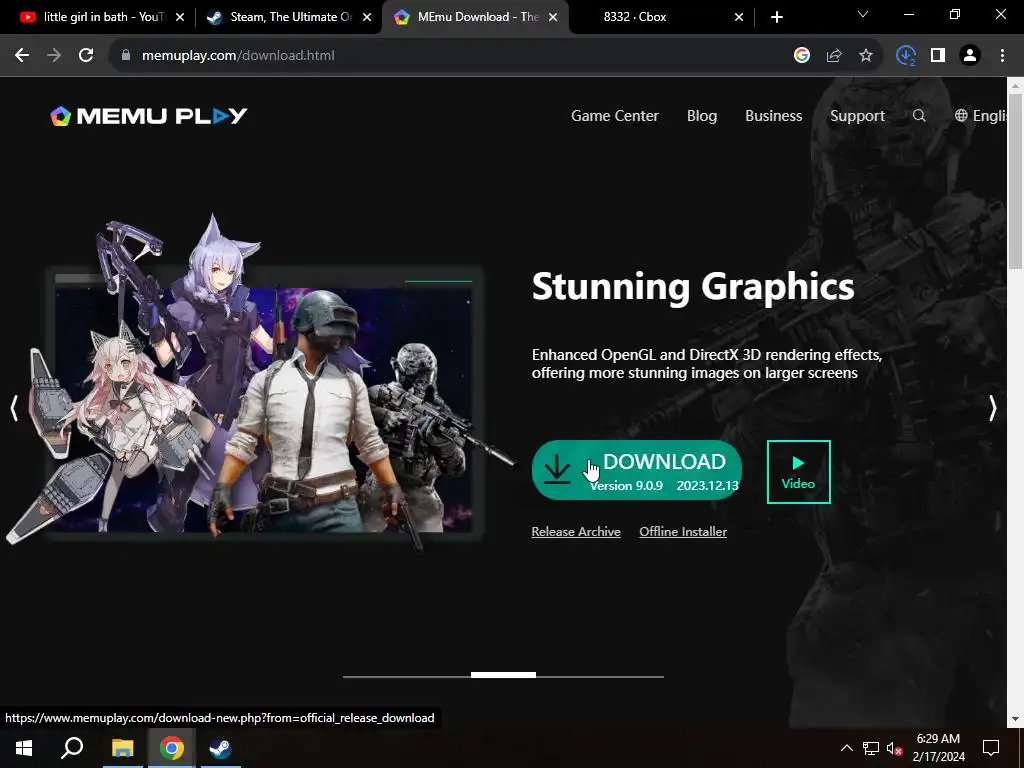Open the Support menu item
Viewport: 1024px width, 768px height.
(857, 116)
